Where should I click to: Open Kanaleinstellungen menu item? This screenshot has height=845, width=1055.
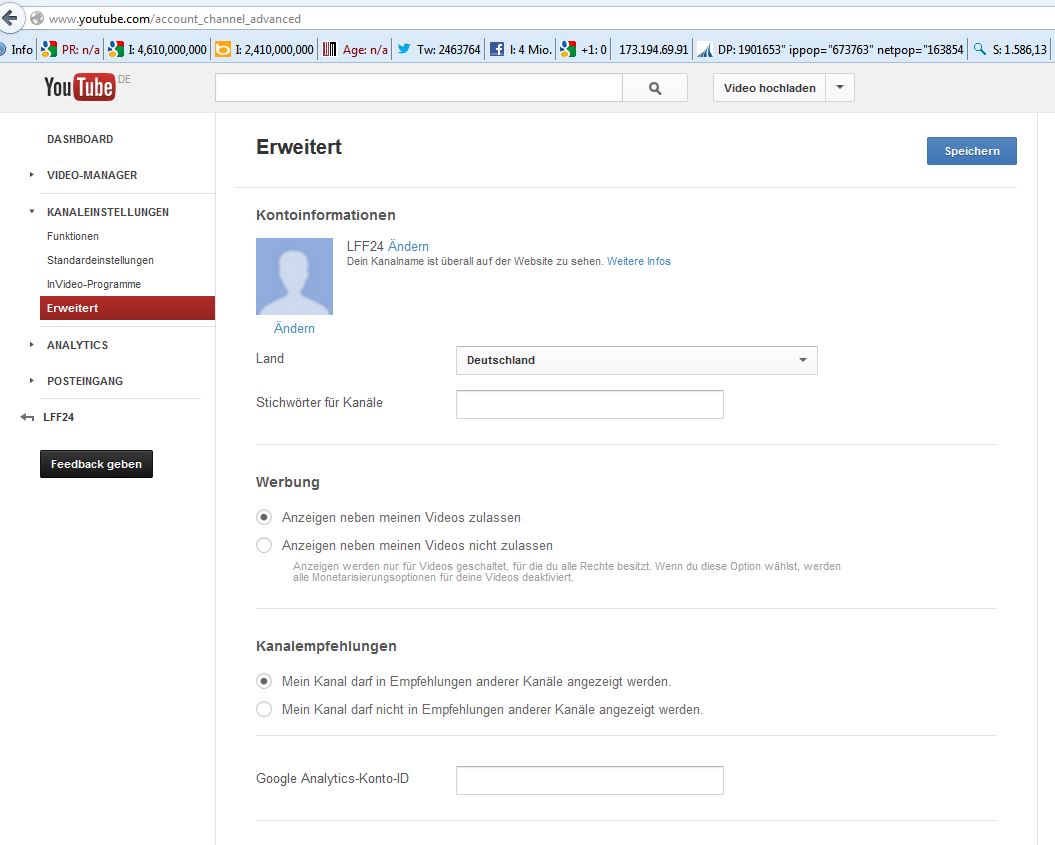pyautogui.click(x=108, y=212)
